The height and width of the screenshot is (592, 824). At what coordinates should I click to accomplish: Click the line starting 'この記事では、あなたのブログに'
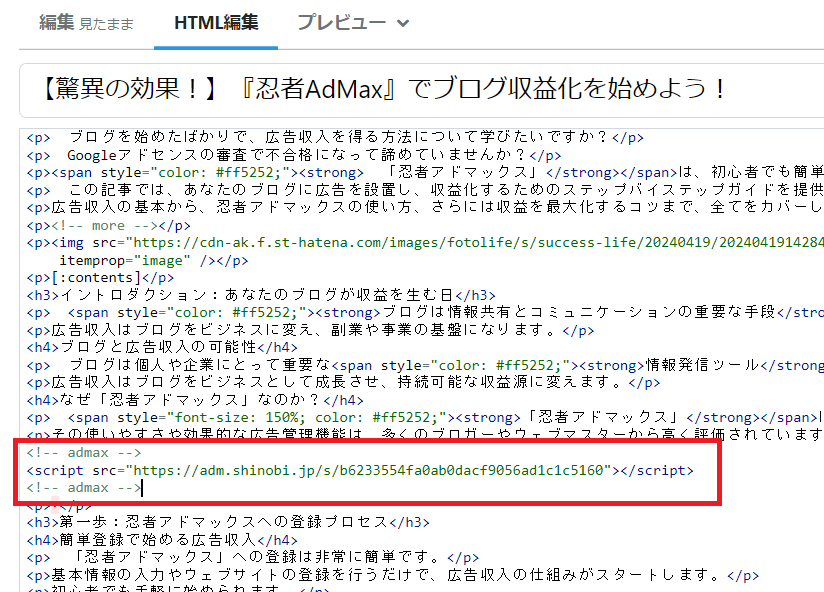click(425, 190)
